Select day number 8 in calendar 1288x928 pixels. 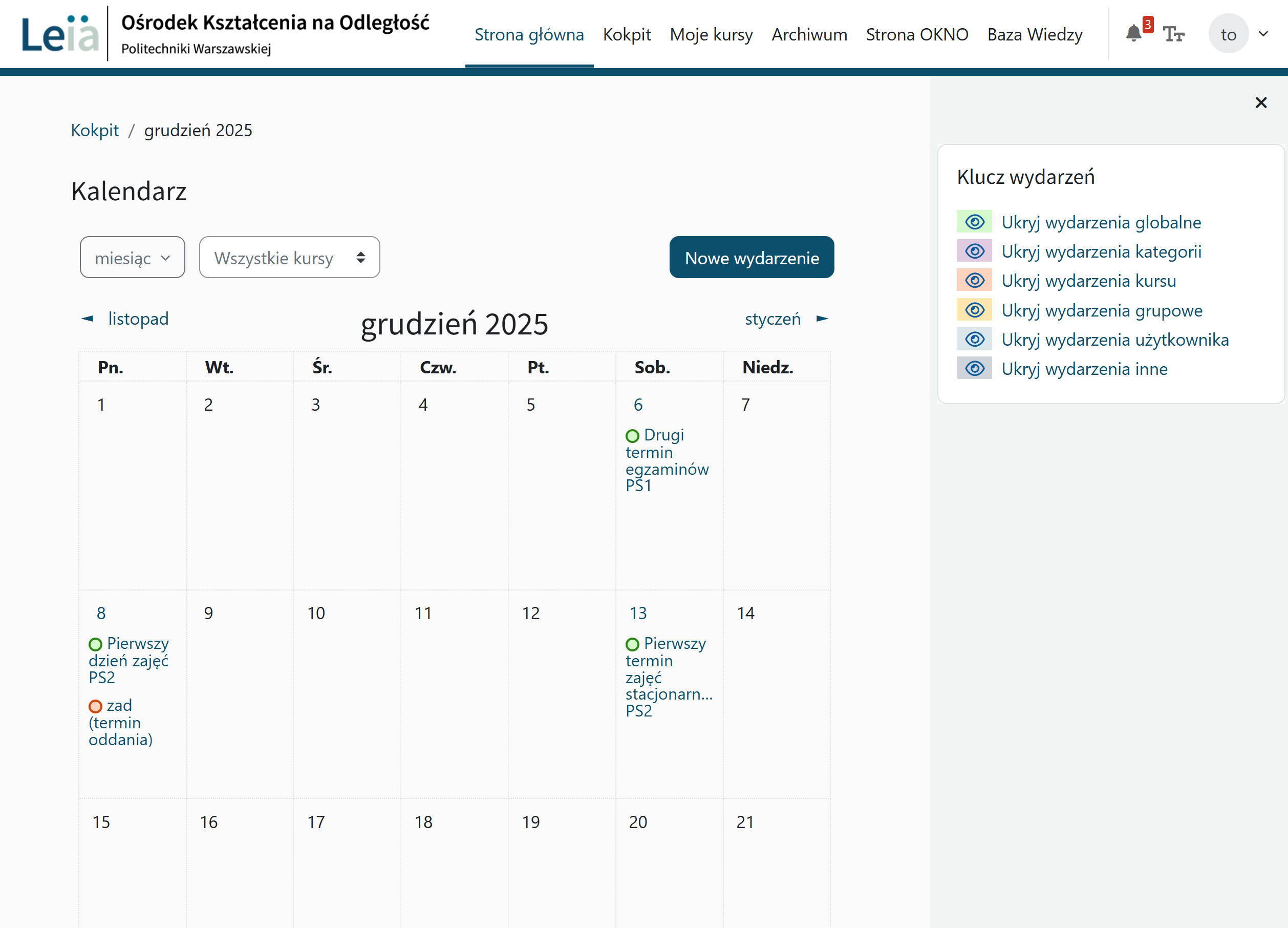point(101,613)
